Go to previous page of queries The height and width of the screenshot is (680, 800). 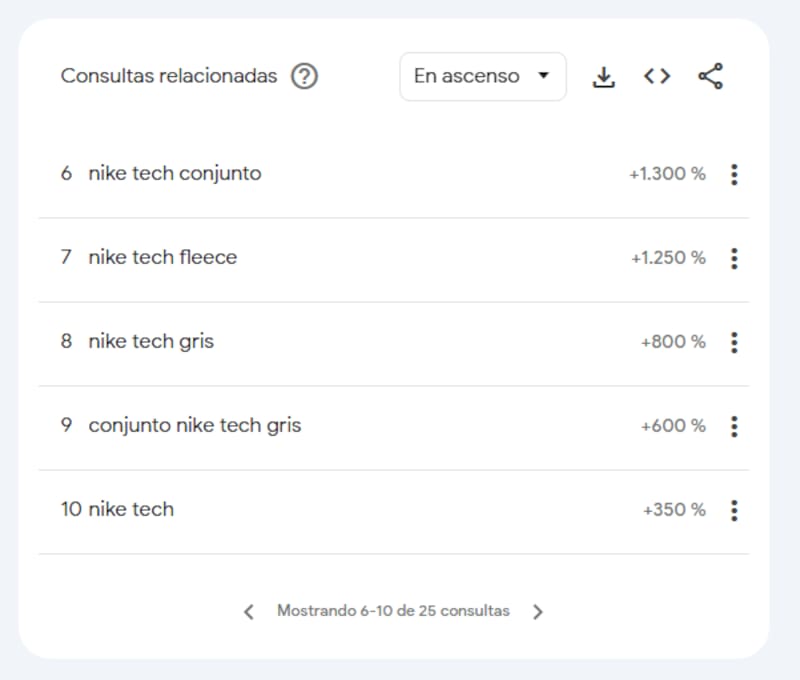(249, 611)
